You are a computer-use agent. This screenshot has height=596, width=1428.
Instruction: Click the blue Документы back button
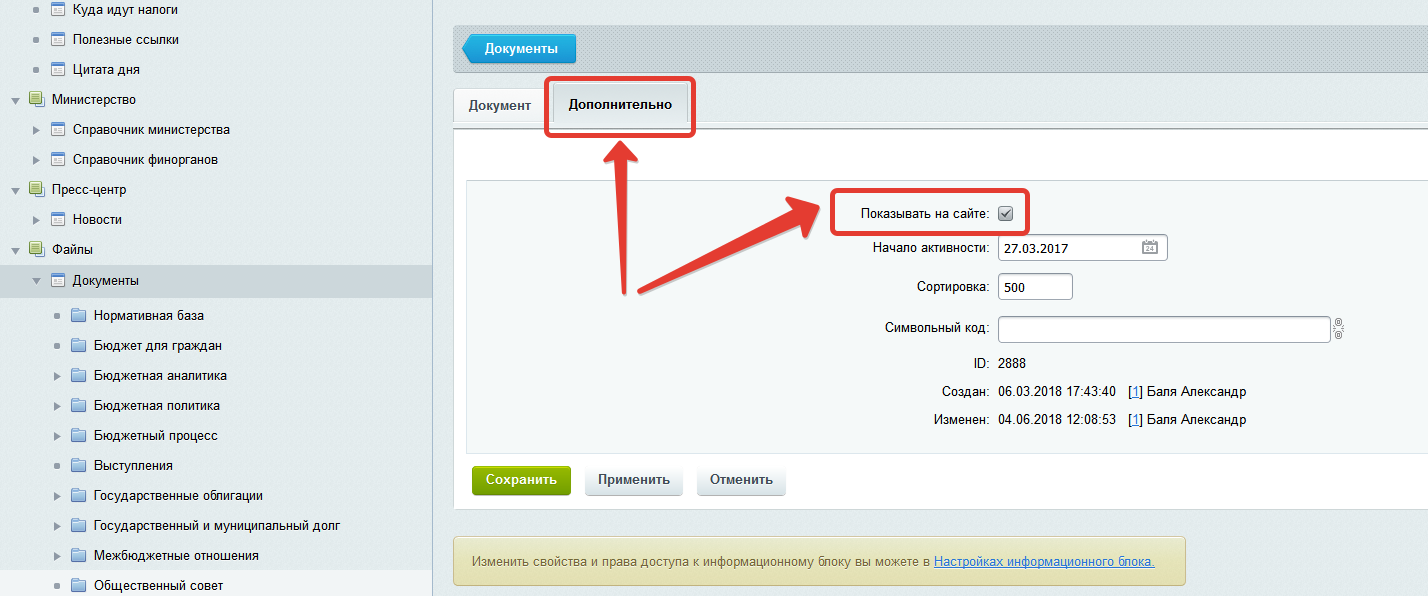(520, 49)
